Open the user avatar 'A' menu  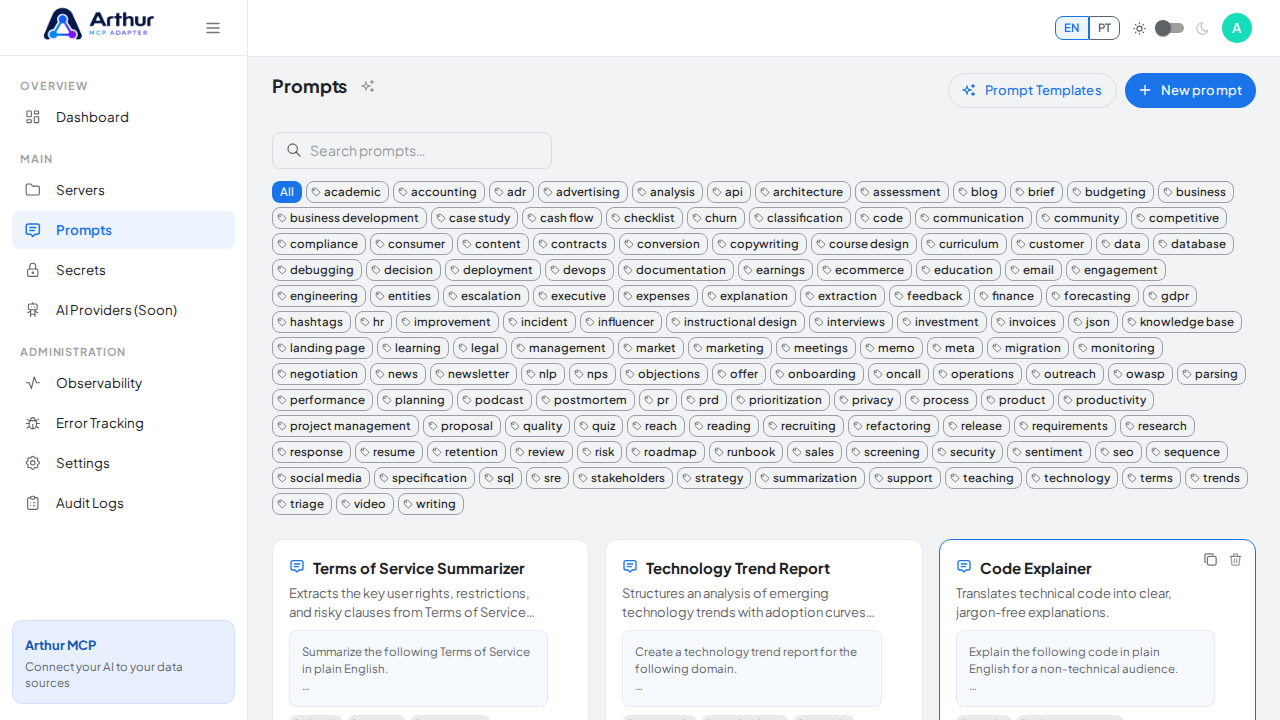point(1237,28)
